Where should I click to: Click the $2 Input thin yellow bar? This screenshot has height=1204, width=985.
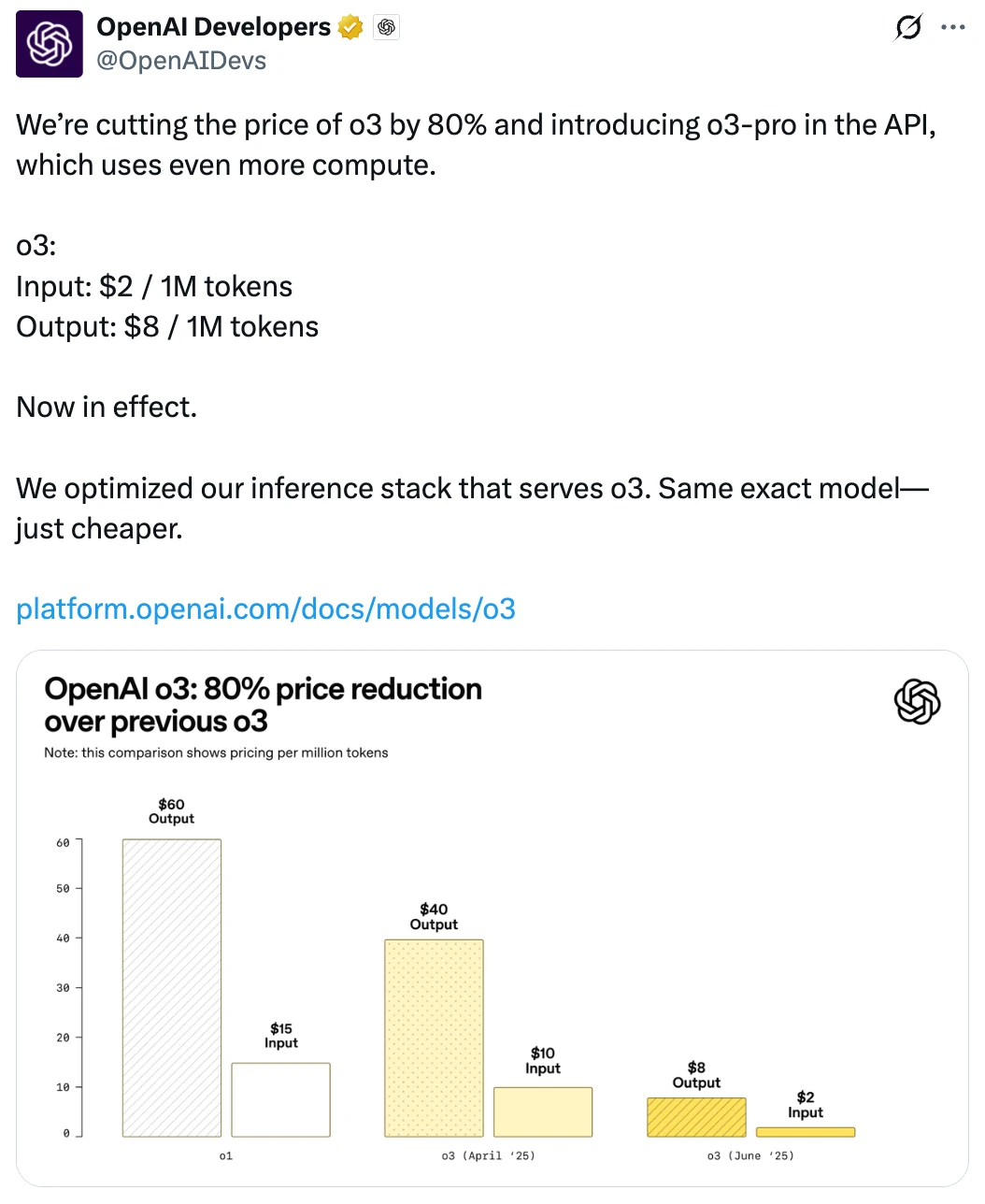[x=806, y=1132]
